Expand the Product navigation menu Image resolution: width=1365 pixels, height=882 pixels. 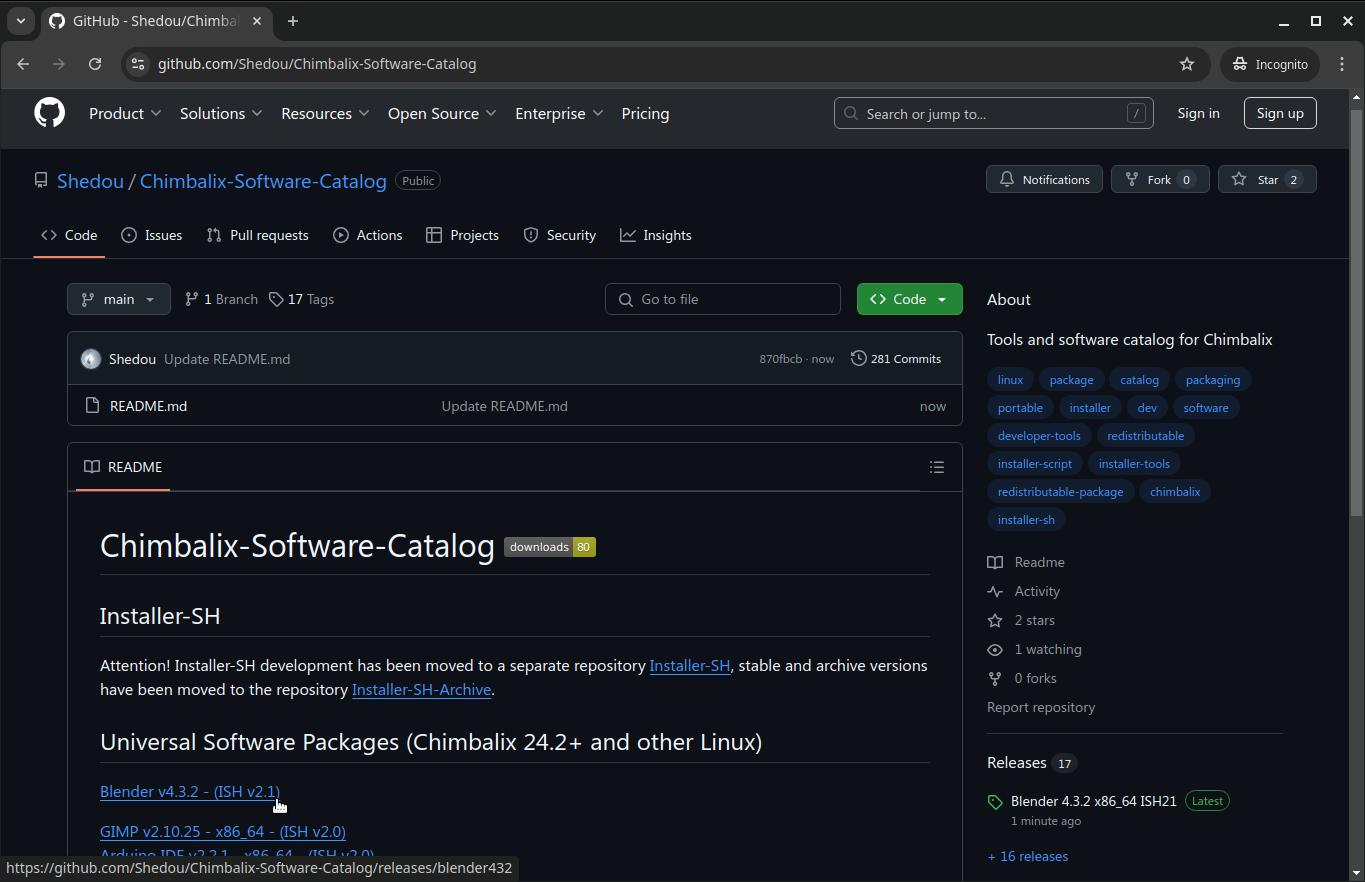coord(125,114)
